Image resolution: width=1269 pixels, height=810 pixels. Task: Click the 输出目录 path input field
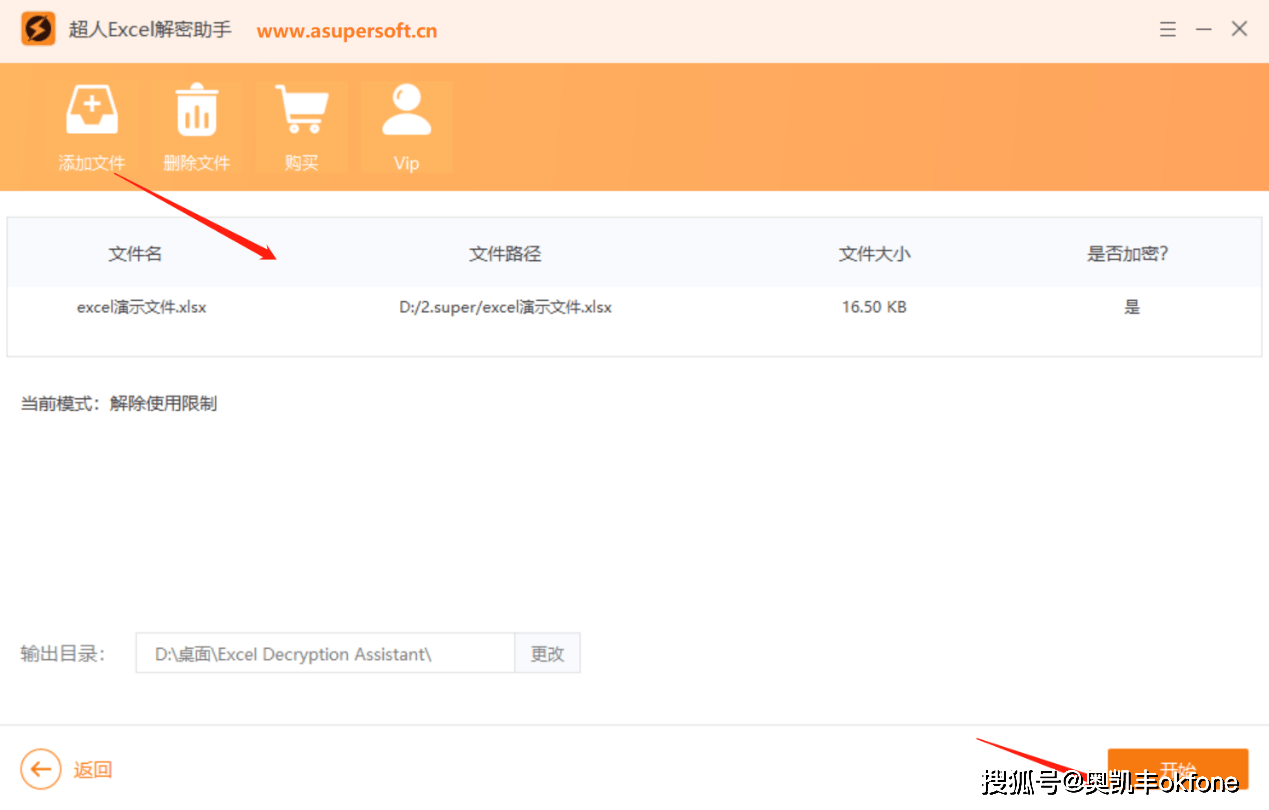[325, 654]
